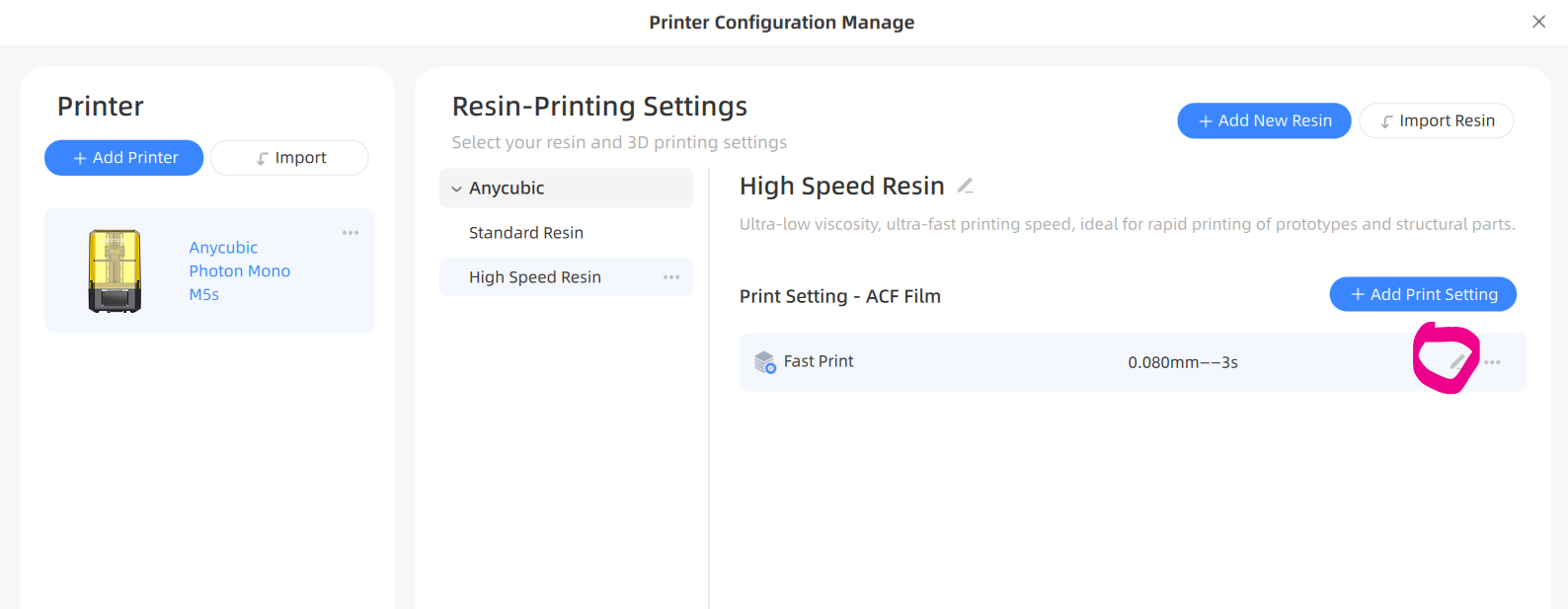This screenshot has width=1568, height=609.
Task: Click Import Resin button
Action: [x=1437, y=120]
